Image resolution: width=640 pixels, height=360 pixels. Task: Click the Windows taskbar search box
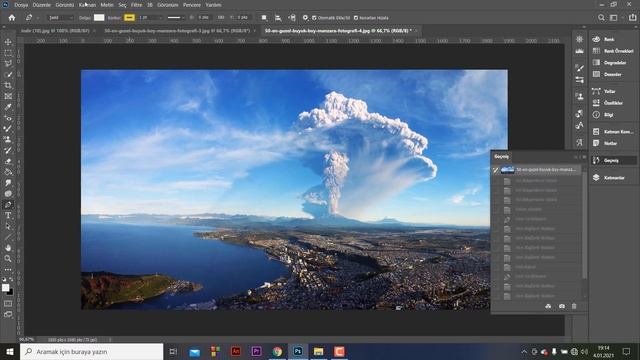click(91, 351)
